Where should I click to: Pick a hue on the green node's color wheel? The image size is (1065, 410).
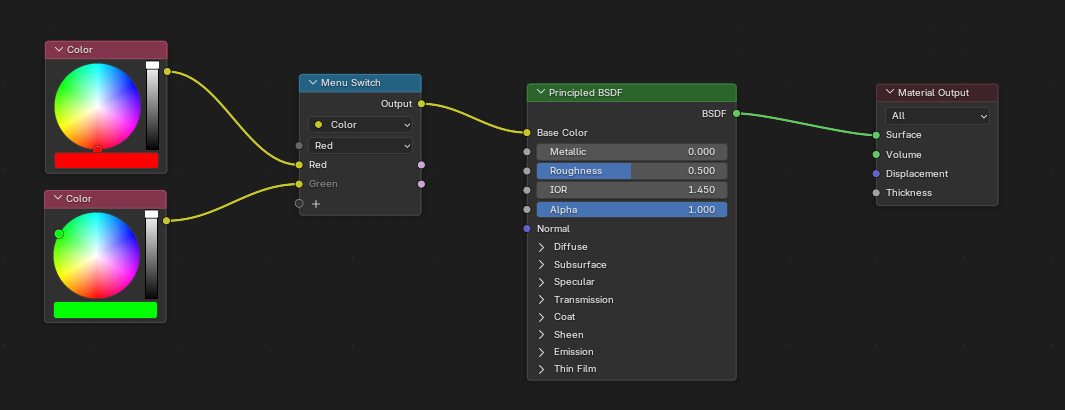(x=96, y=255)
